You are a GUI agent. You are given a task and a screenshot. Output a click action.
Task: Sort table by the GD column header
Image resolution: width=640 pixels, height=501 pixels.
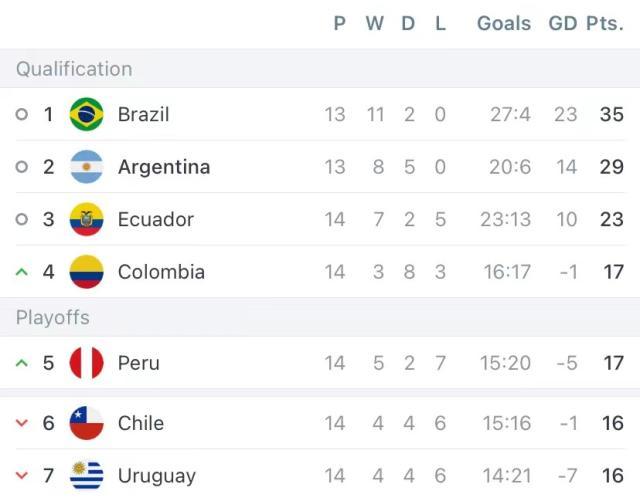click(563, 23)
